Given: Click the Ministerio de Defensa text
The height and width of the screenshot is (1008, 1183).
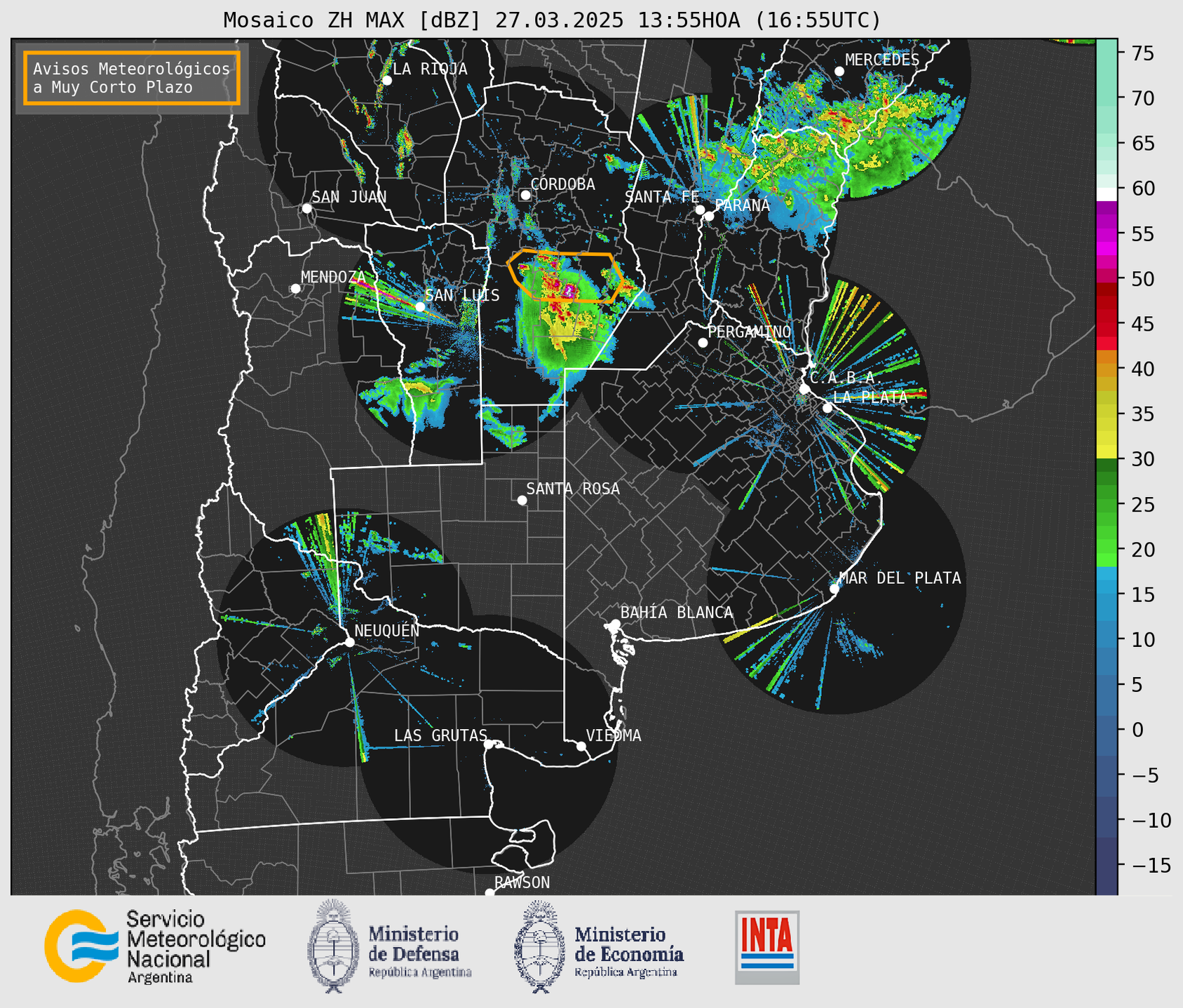Looking at the screenshot, I should [x=419, y=952].
